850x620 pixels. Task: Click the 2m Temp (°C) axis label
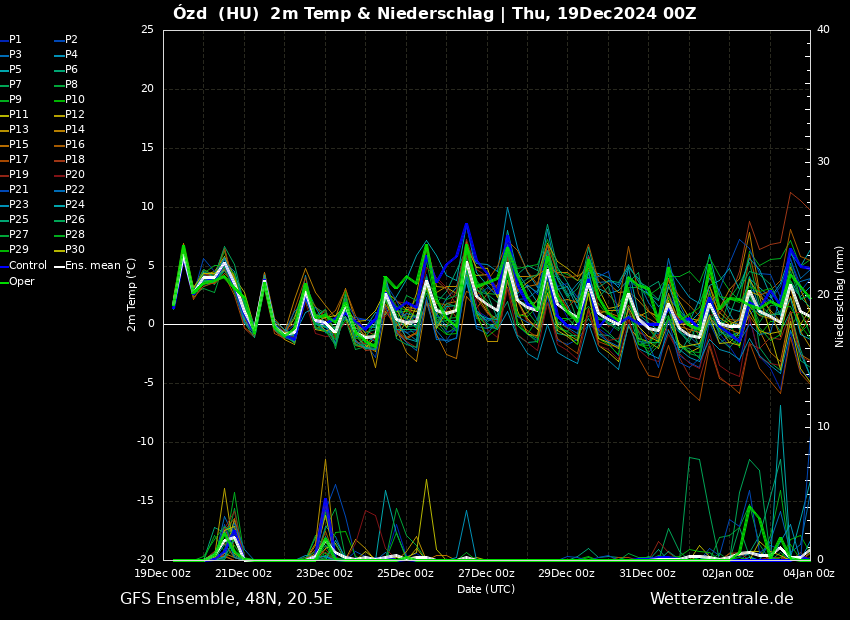tap(132, 294)
